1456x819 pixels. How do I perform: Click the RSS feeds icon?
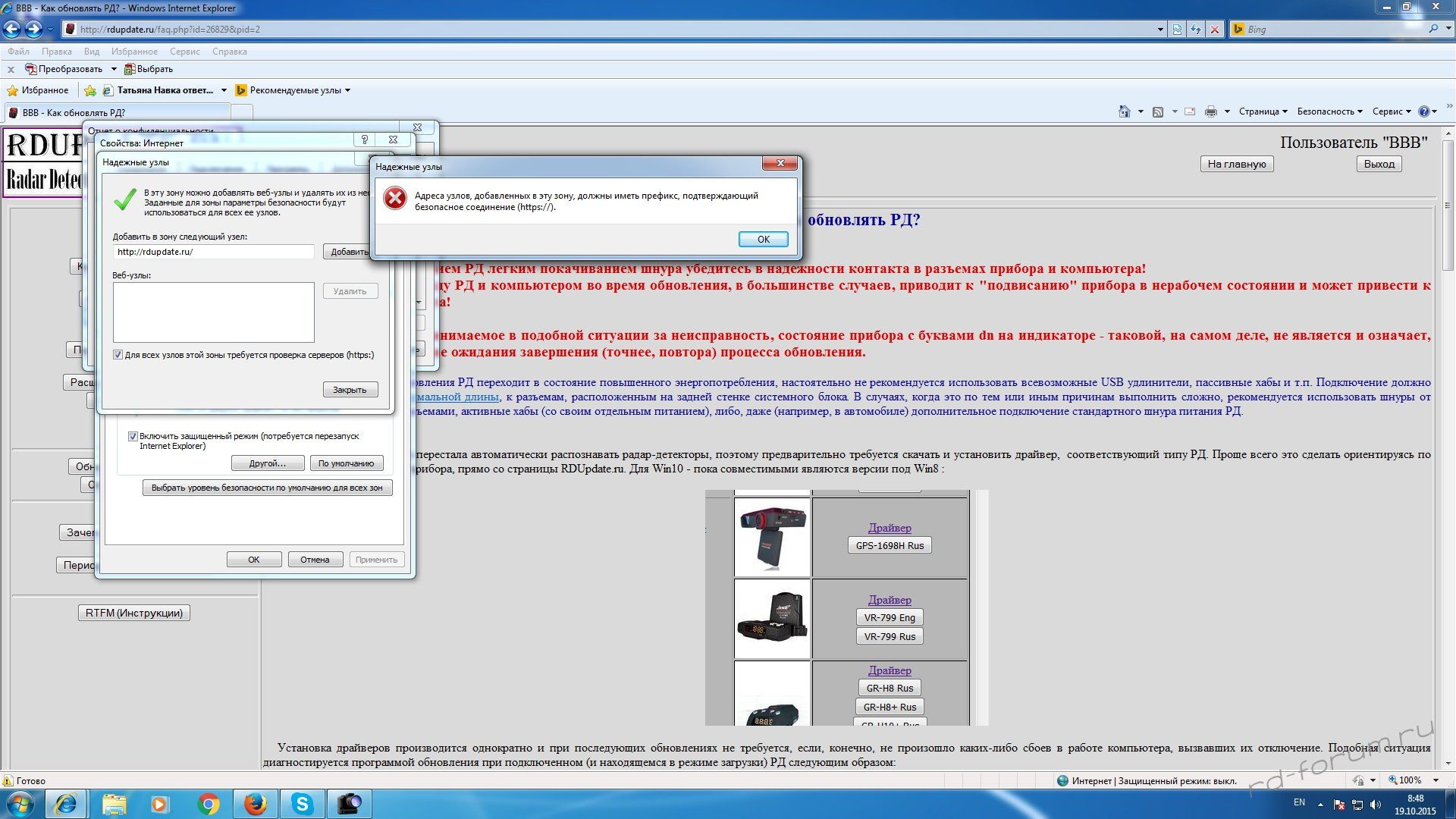pos(1157,111)
